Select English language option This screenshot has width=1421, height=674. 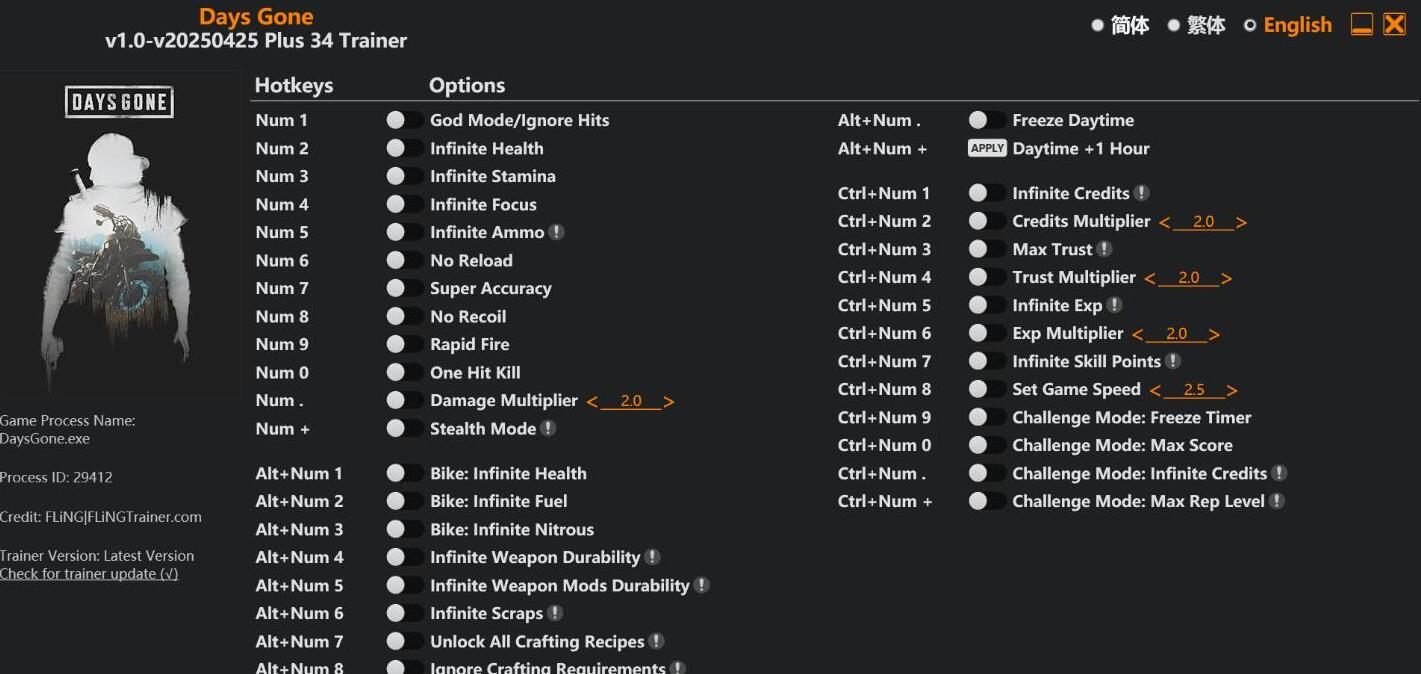1288,25
